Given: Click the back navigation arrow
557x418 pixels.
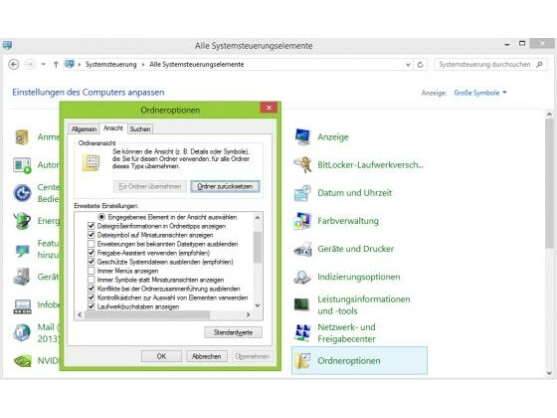Looking at the screenshot, I should click(14, 65).
